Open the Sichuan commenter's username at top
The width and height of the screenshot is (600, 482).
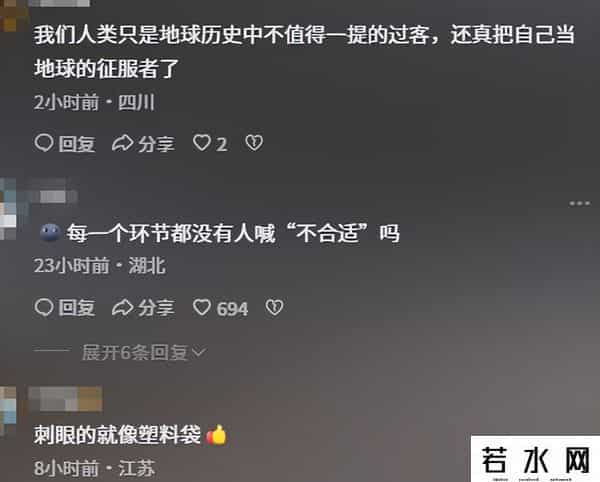pyautogui.click(x=59, y=3)
